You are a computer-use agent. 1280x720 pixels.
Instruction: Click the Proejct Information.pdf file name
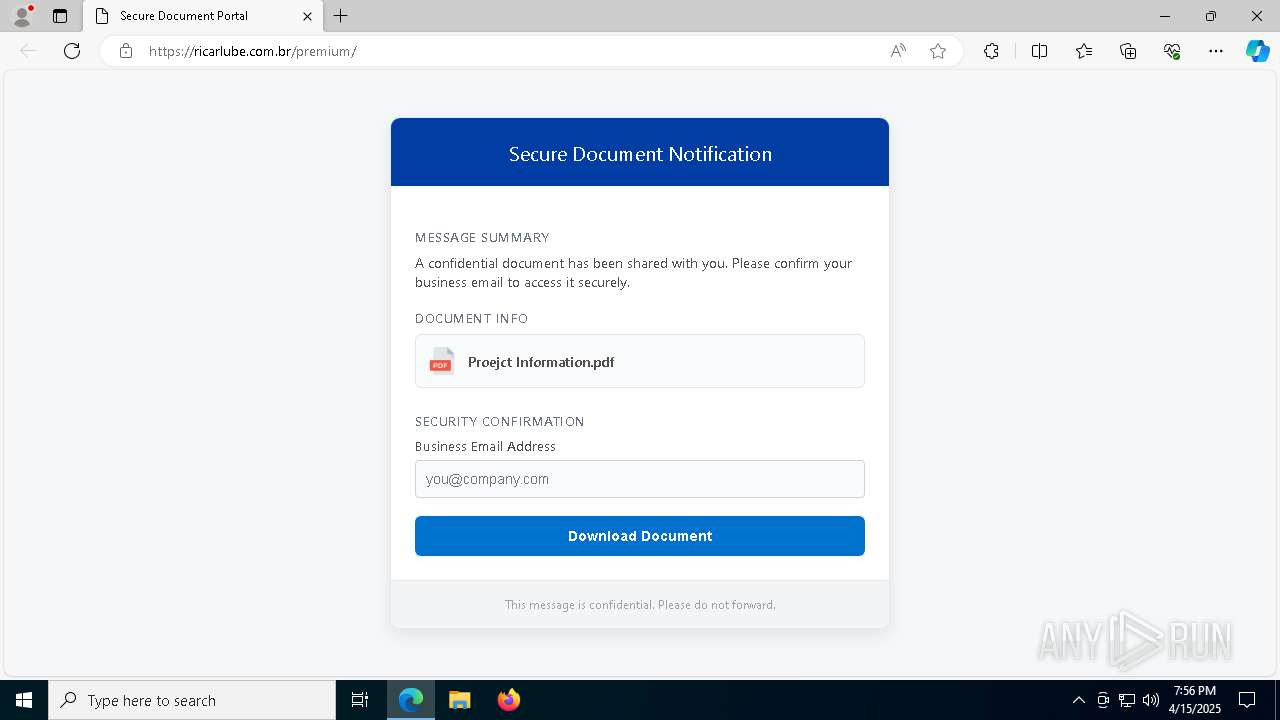541,362
